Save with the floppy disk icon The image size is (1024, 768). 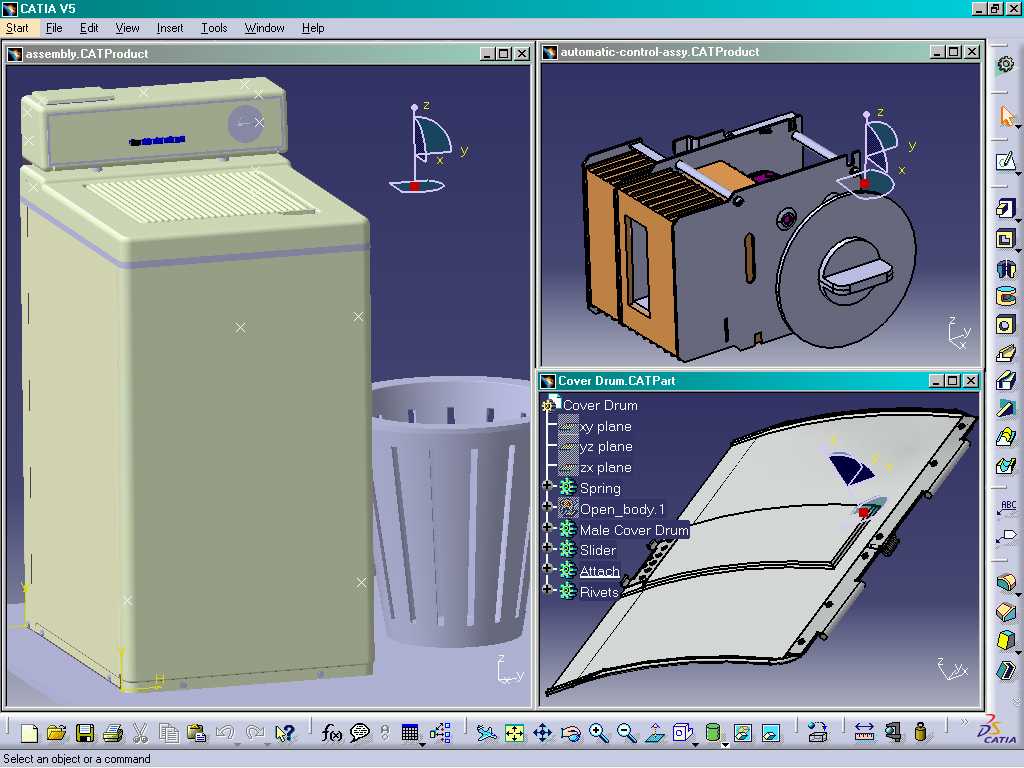[85, 733]
